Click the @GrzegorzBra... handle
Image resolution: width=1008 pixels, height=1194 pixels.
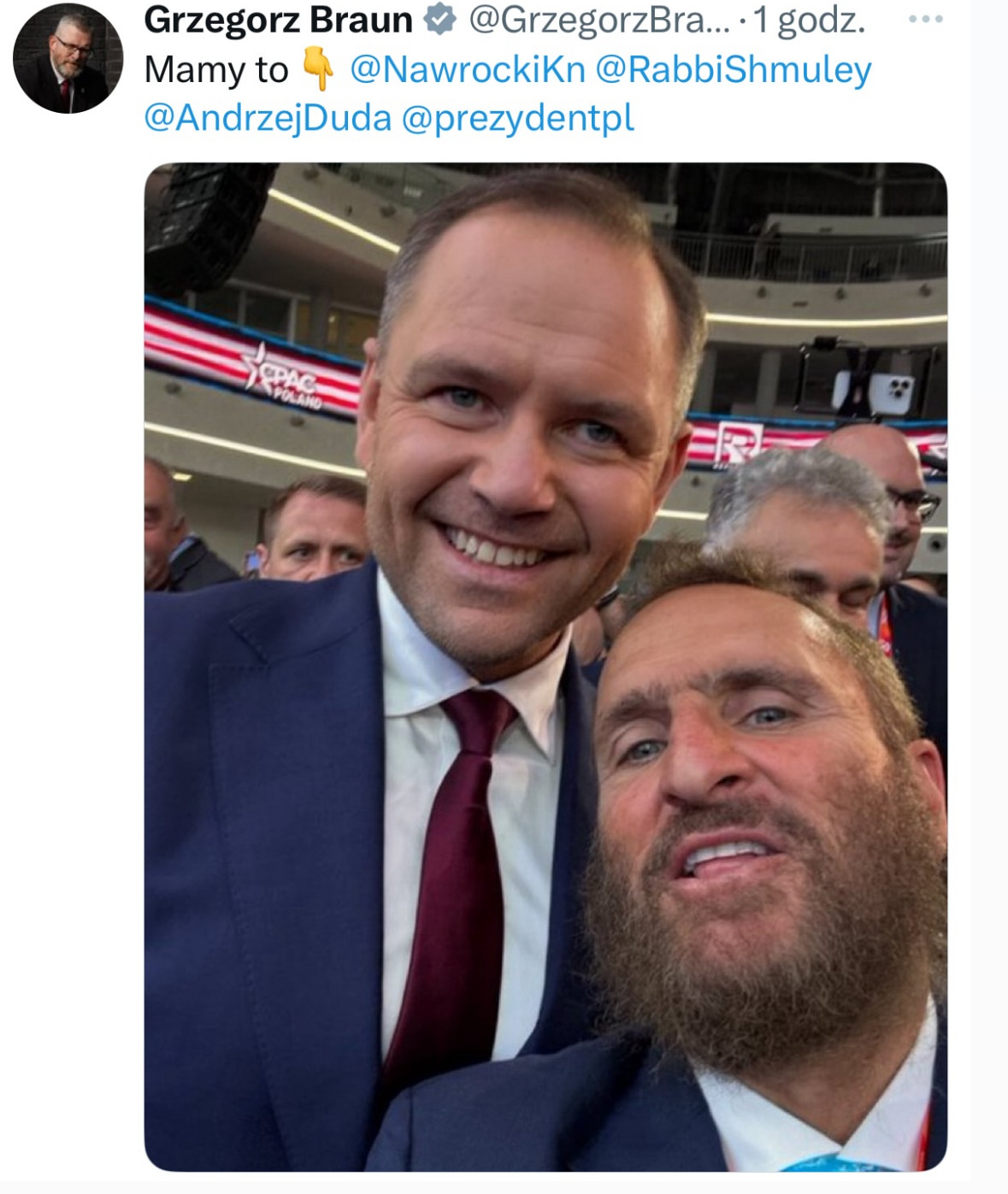click(x=599, y=20)
